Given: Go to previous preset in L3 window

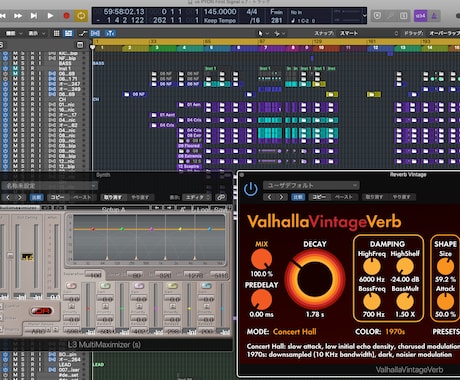Looking at the screenshot, I should 8,197.
